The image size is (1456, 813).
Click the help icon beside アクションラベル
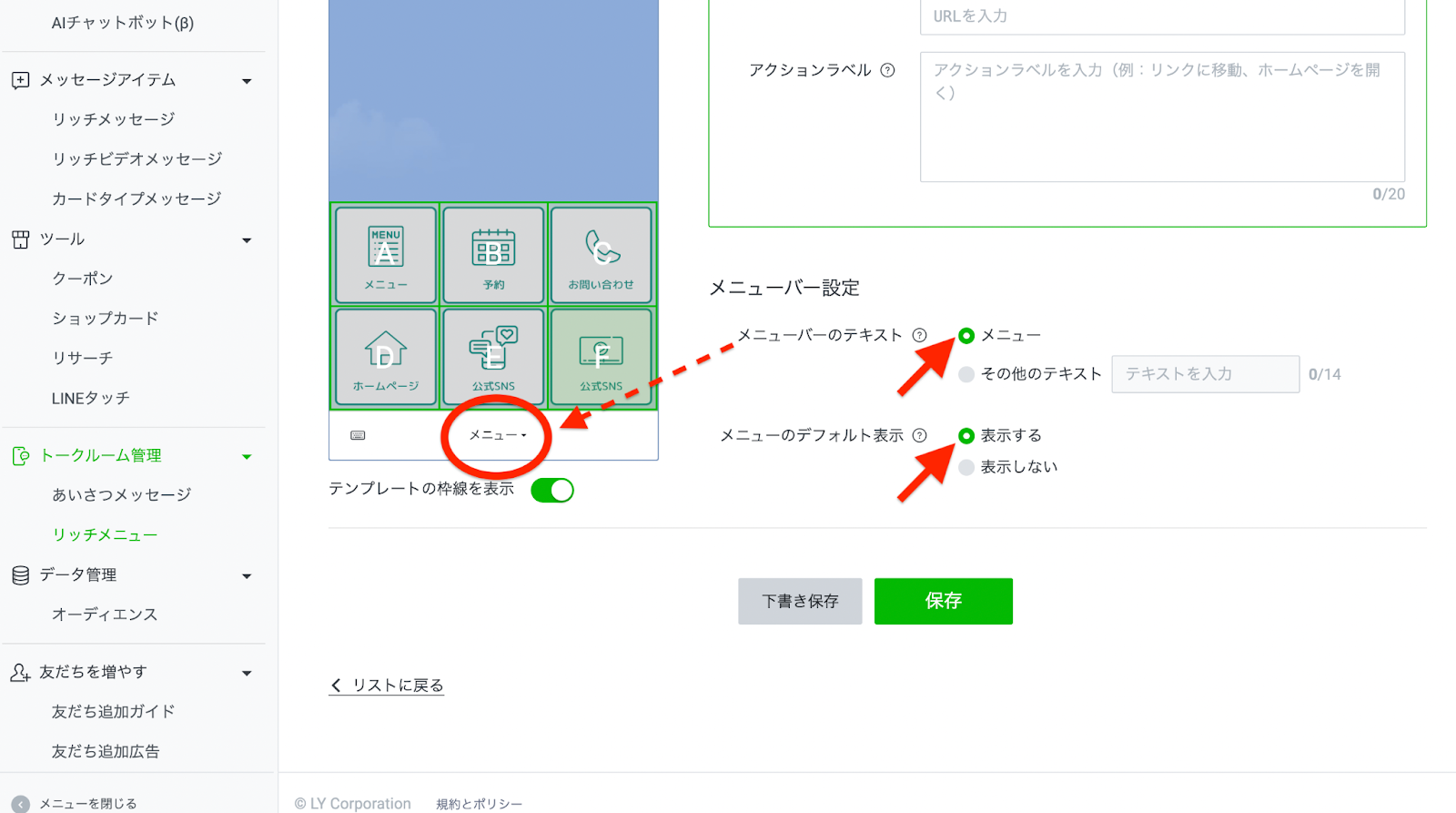[x=887, y=70]
